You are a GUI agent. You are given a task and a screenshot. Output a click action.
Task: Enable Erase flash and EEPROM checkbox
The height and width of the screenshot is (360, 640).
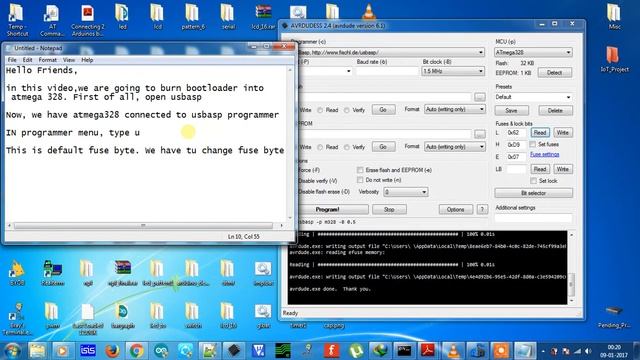coord(360,170)
